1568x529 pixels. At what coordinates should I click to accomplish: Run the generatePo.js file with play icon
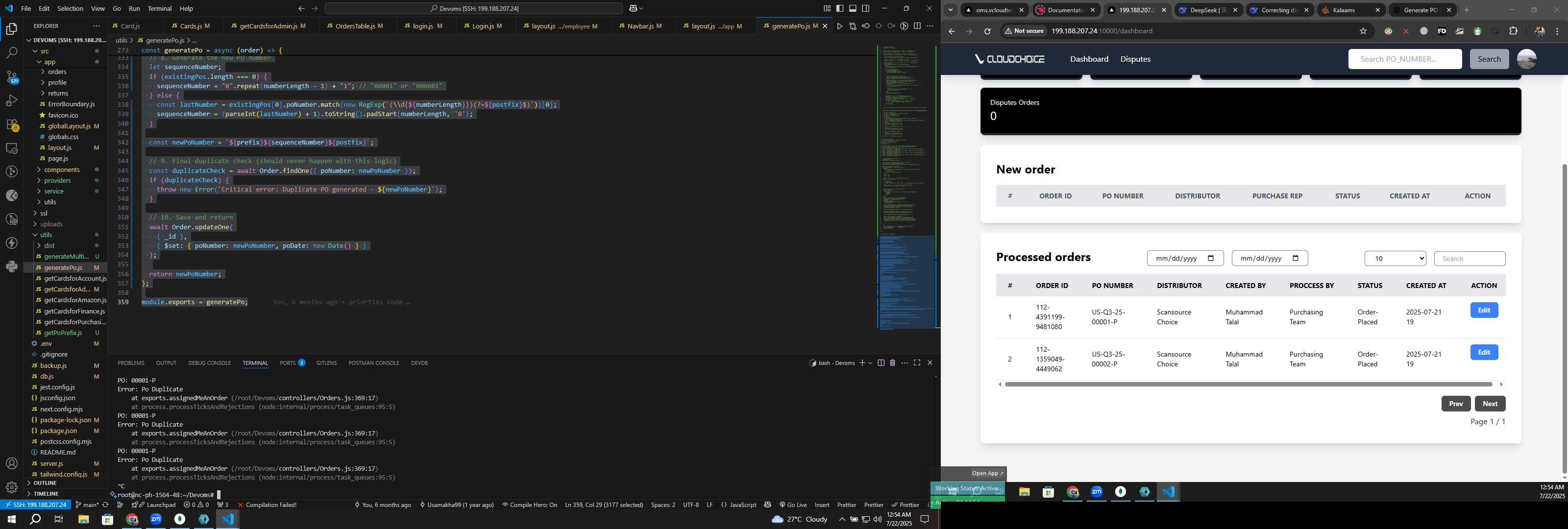click(x=839, y=26)
